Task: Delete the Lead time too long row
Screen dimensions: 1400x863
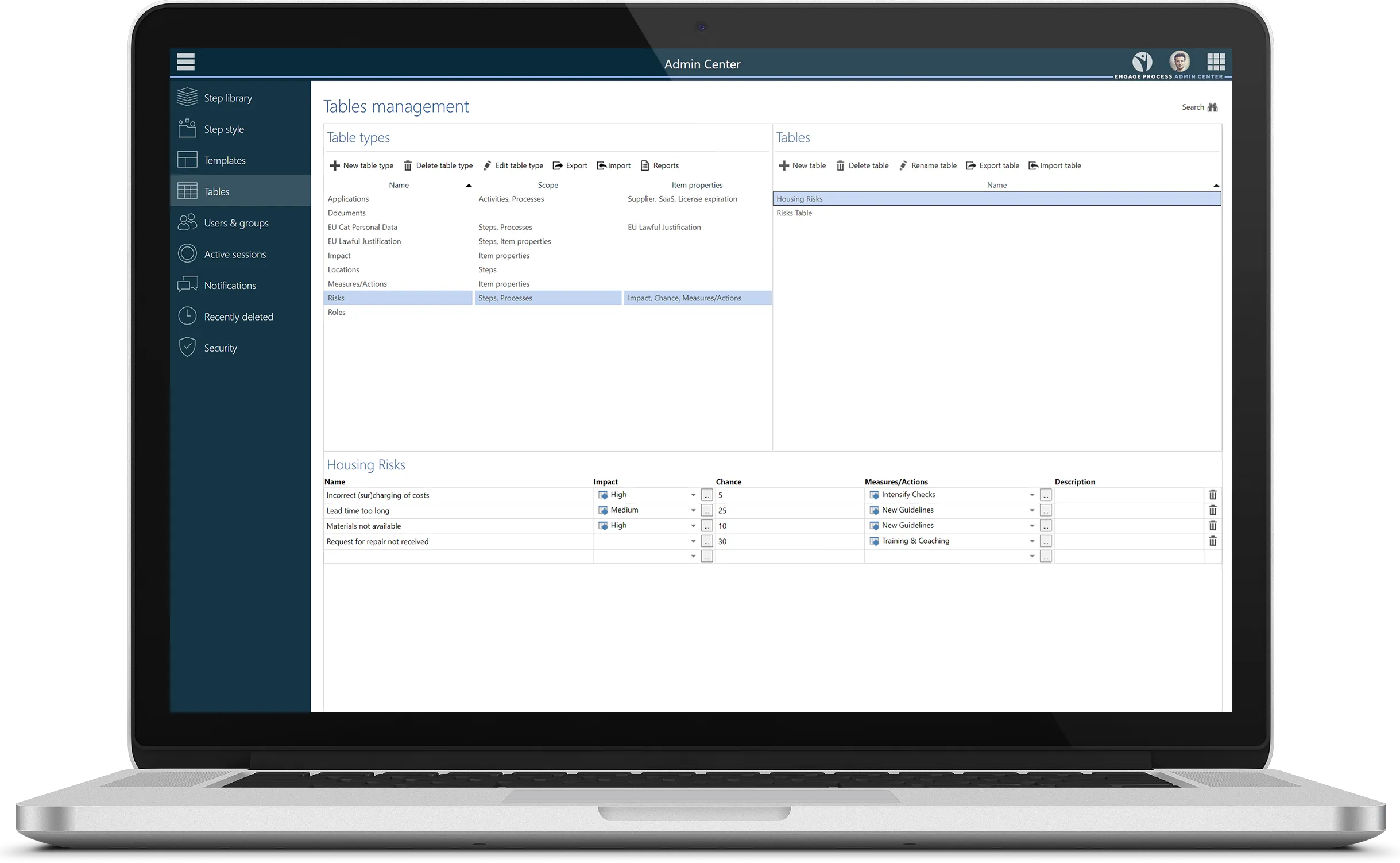Action: pos(1212,510)
